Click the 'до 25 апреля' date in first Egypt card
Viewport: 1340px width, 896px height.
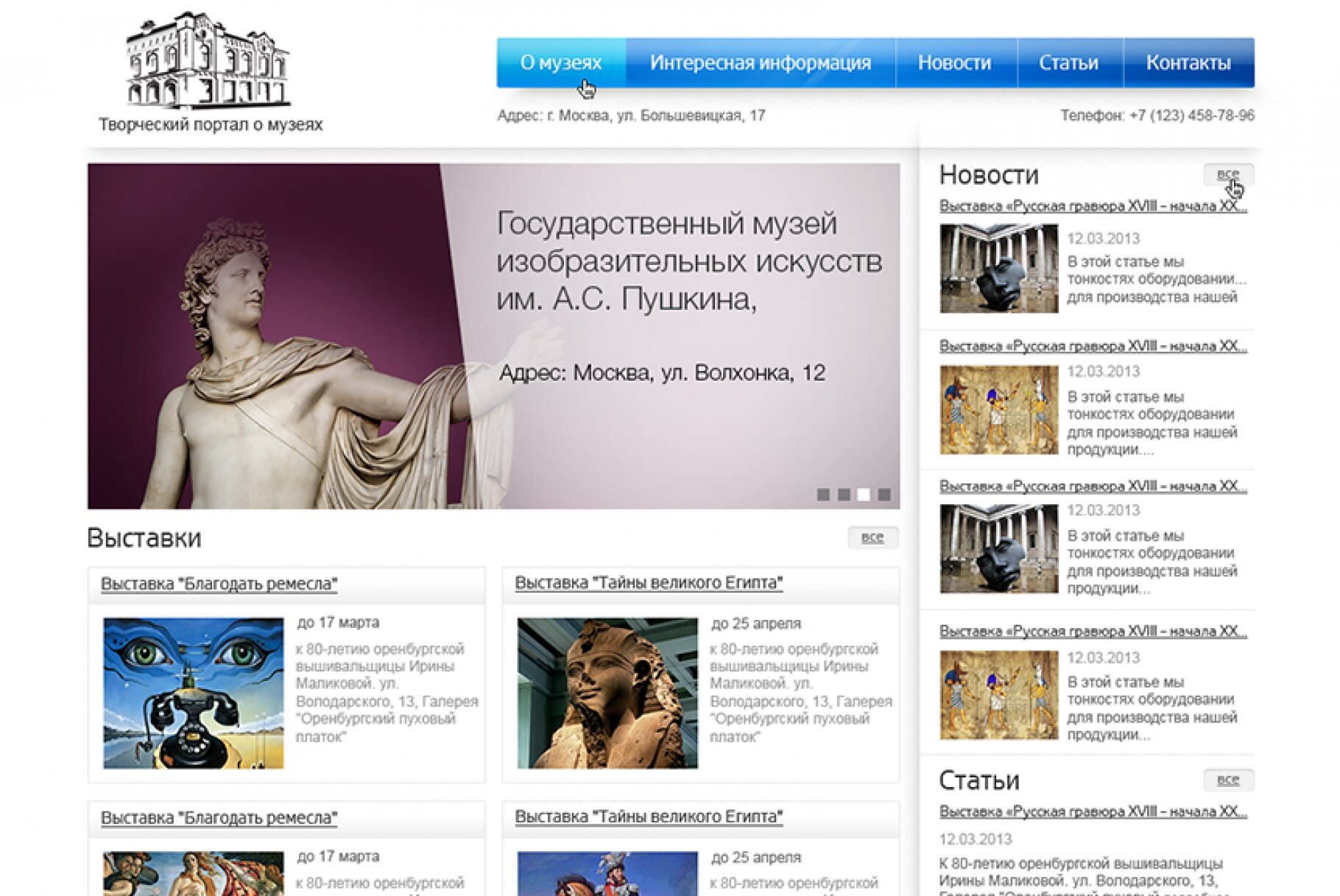click(756, 624)
